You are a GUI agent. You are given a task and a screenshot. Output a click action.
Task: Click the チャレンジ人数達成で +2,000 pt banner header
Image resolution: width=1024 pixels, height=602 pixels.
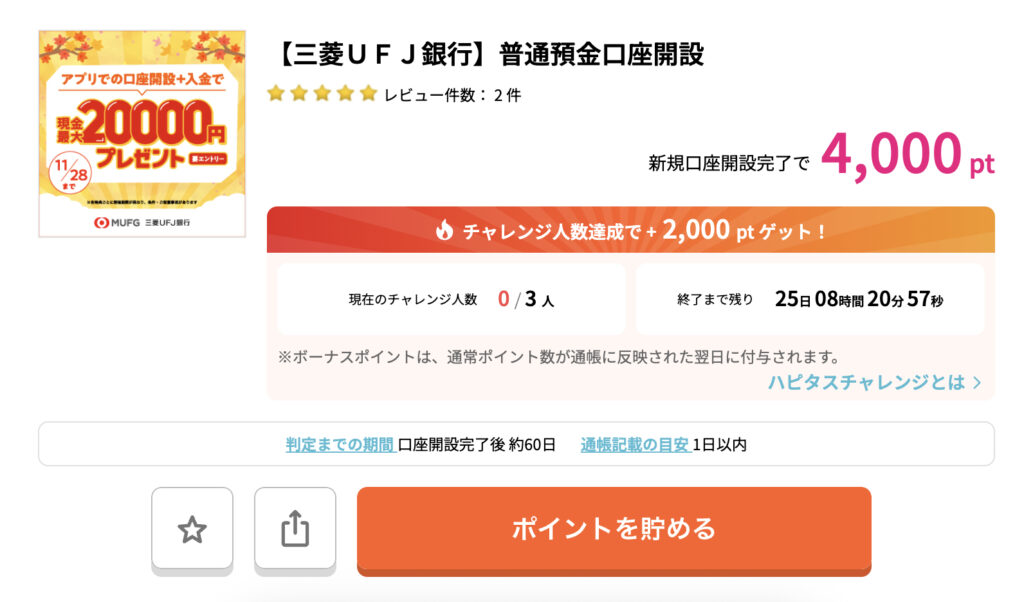click(x=630, y=231)
